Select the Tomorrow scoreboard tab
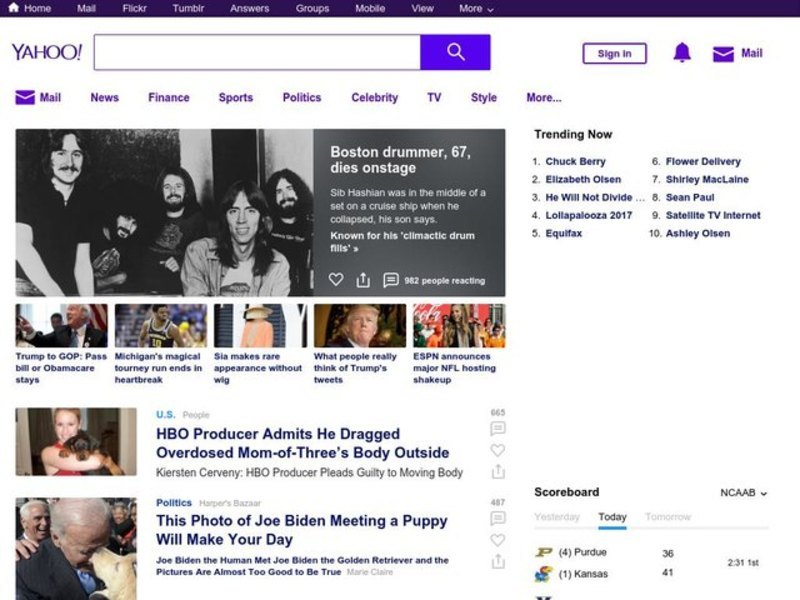 tap(668, 517)
